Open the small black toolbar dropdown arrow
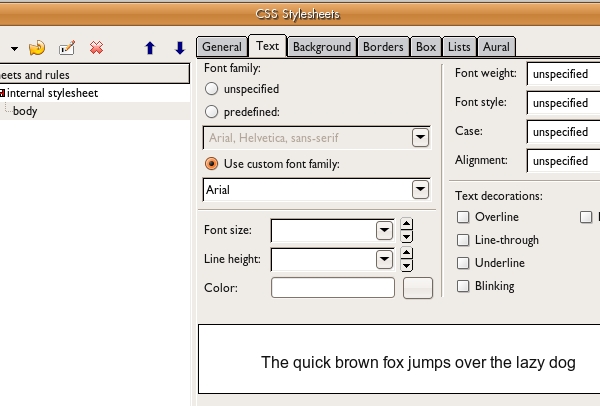Viewport: 600px width, 406px height. click(14, 48)
